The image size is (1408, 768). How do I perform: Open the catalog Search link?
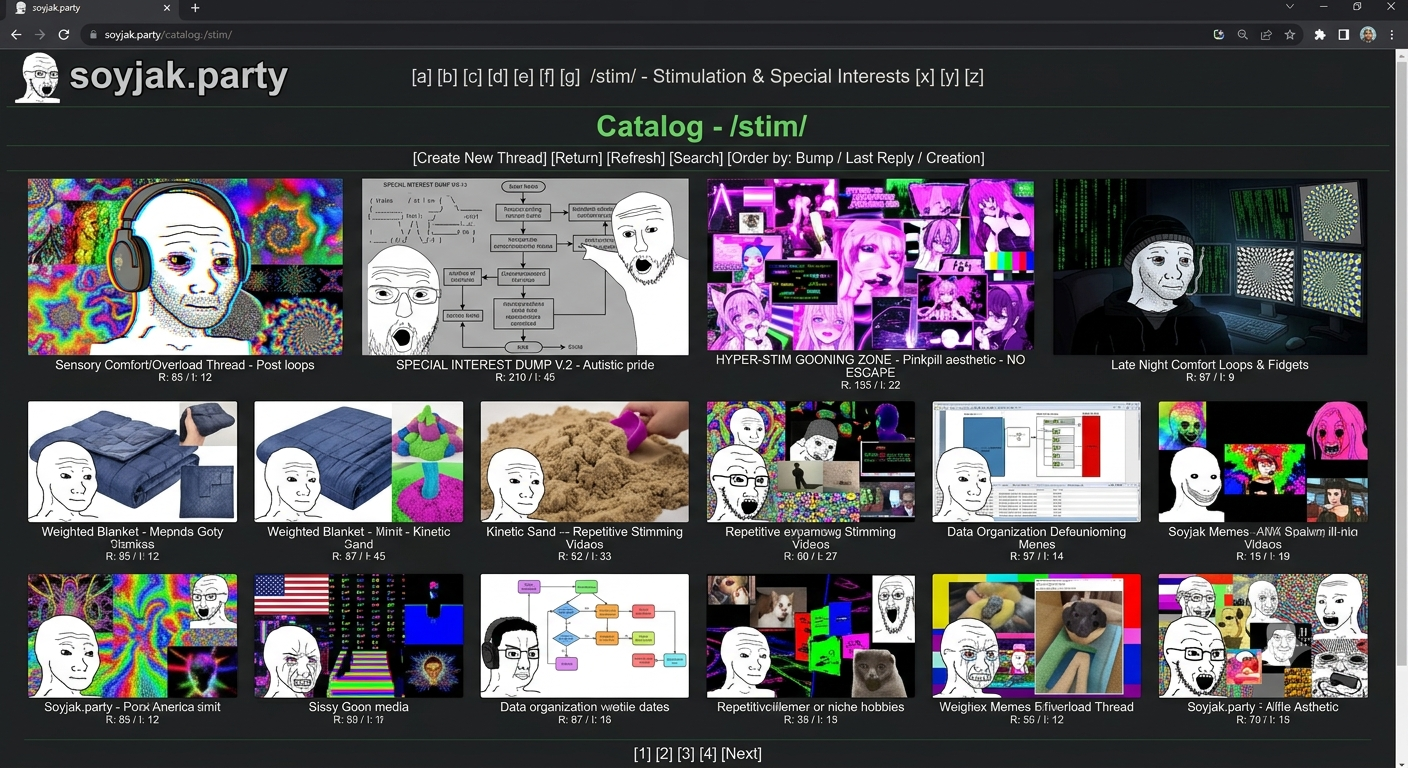(x=696, y=158)
